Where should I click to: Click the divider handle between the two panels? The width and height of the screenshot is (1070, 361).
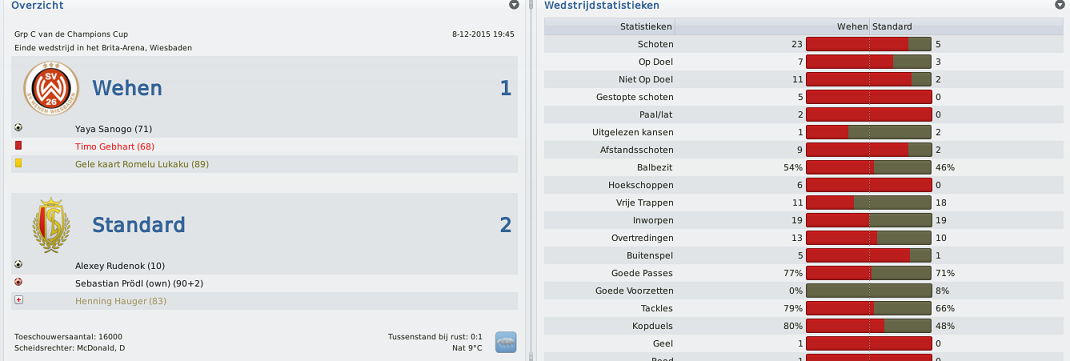pyautogui.click(x=531, y=180)
